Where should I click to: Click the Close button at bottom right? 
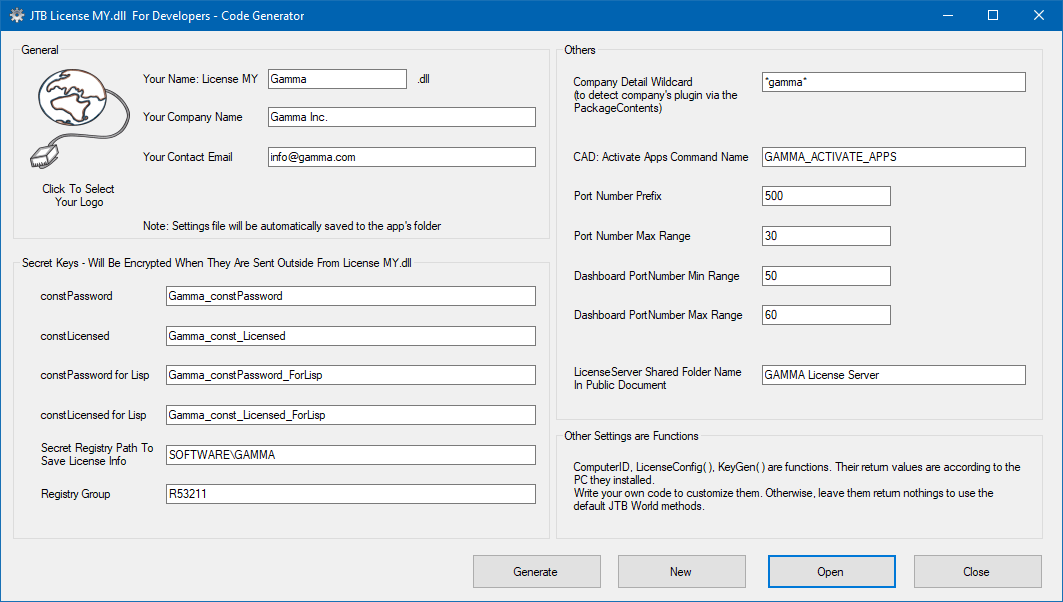click(977, 571)
